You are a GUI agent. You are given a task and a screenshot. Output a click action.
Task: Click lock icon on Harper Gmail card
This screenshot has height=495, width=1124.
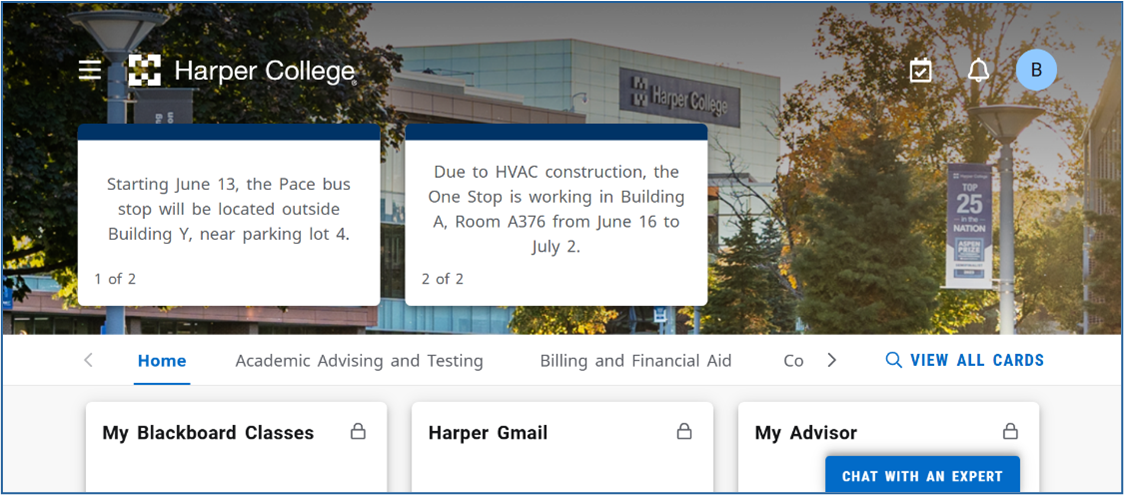point(684,432)
